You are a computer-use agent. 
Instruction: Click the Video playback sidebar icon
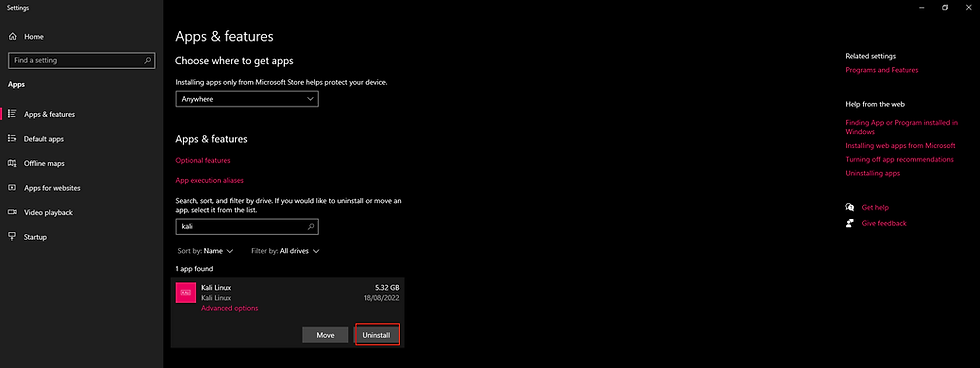tap(12, 212)
